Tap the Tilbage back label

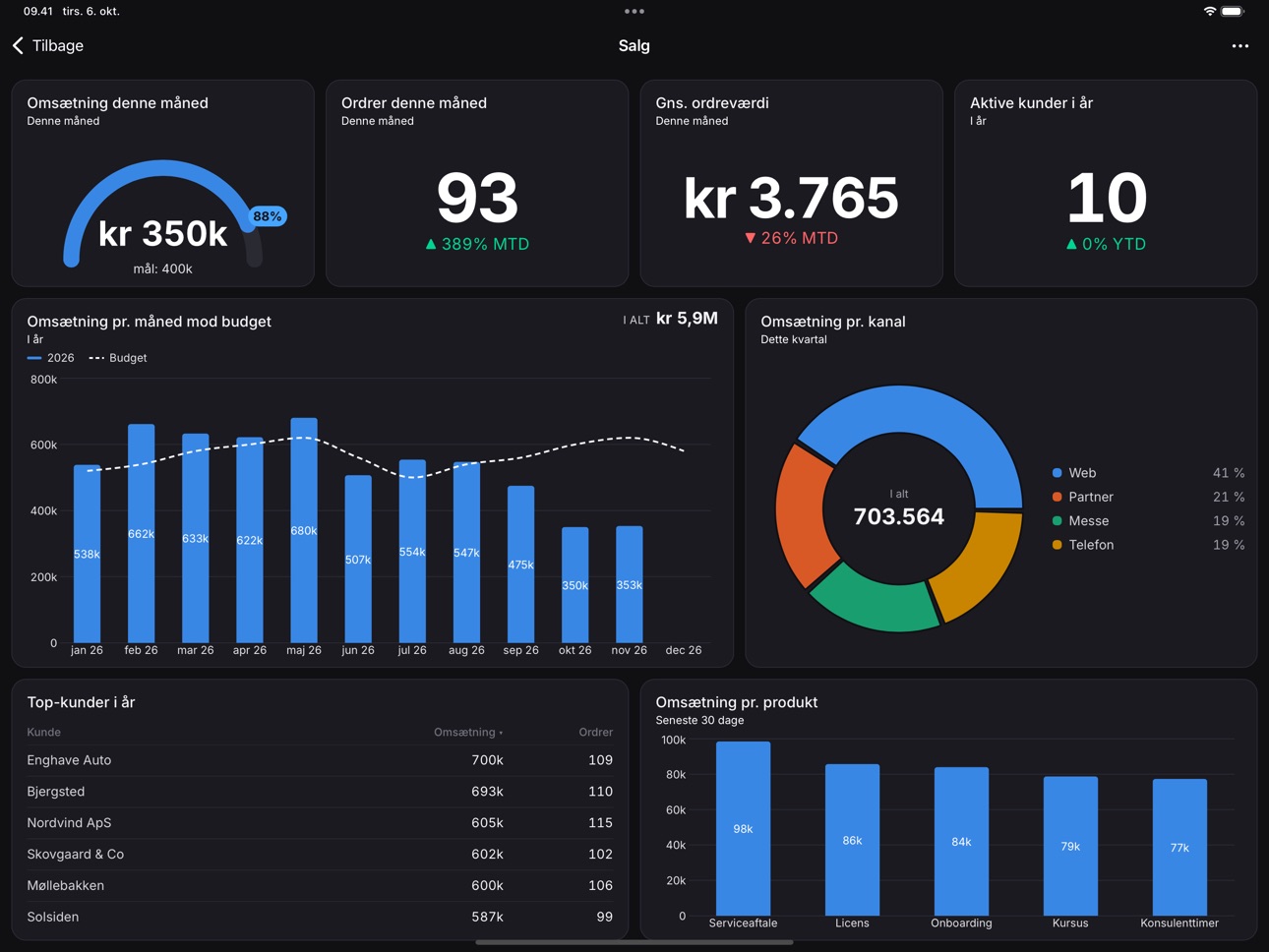point(58,46)
